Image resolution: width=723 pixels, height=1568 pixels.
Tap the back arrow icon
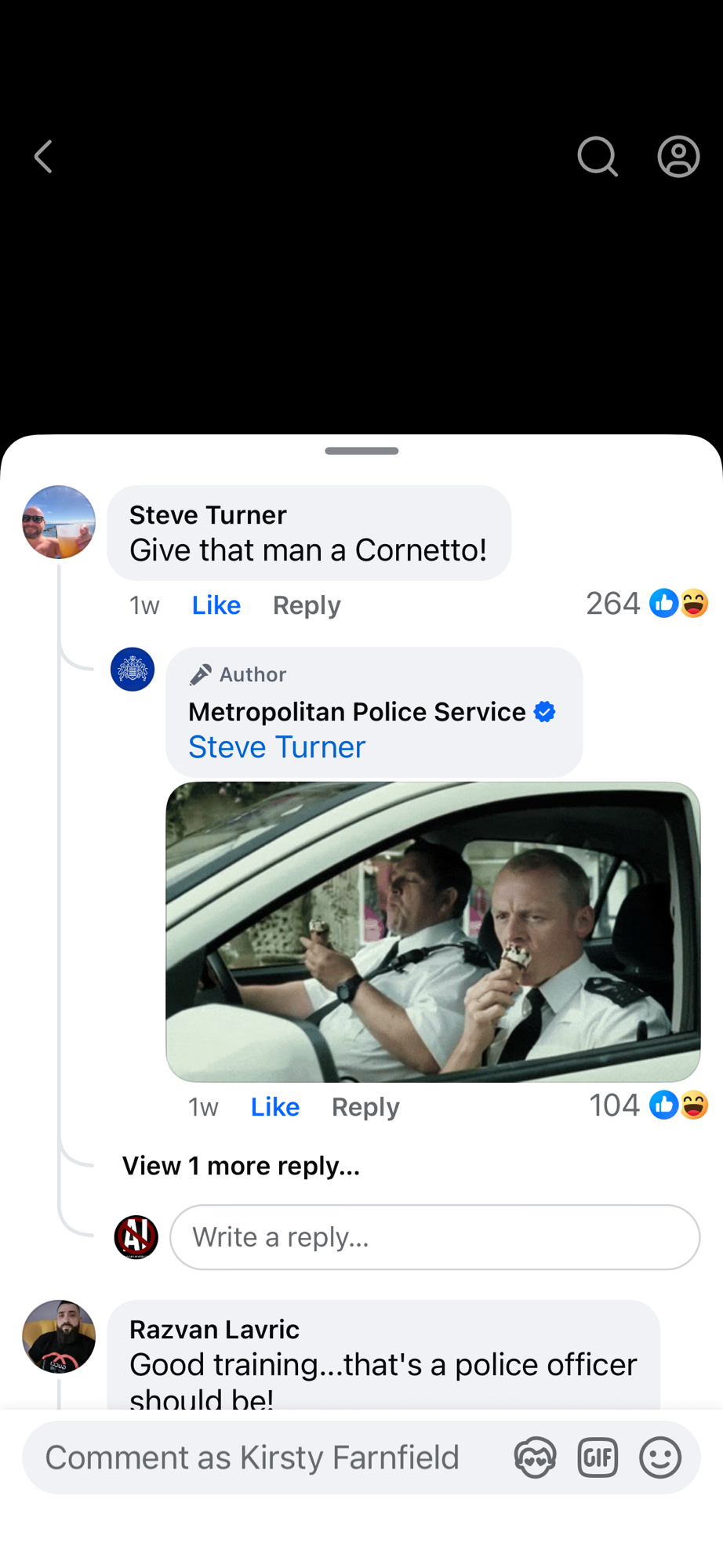click(x=44, y=157)
